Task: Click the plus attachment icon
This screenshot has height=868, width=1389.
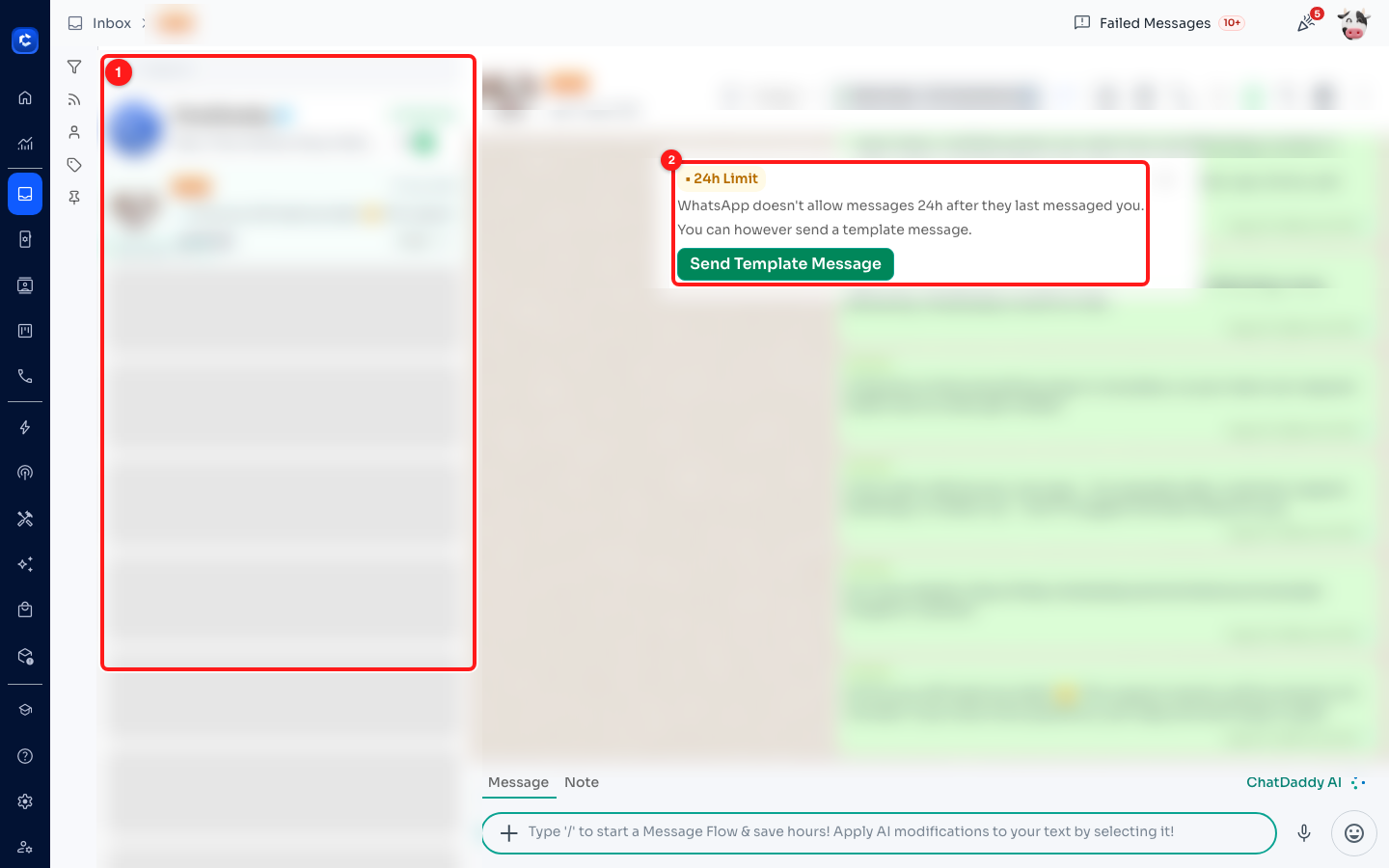Action: tap(509, 832)
